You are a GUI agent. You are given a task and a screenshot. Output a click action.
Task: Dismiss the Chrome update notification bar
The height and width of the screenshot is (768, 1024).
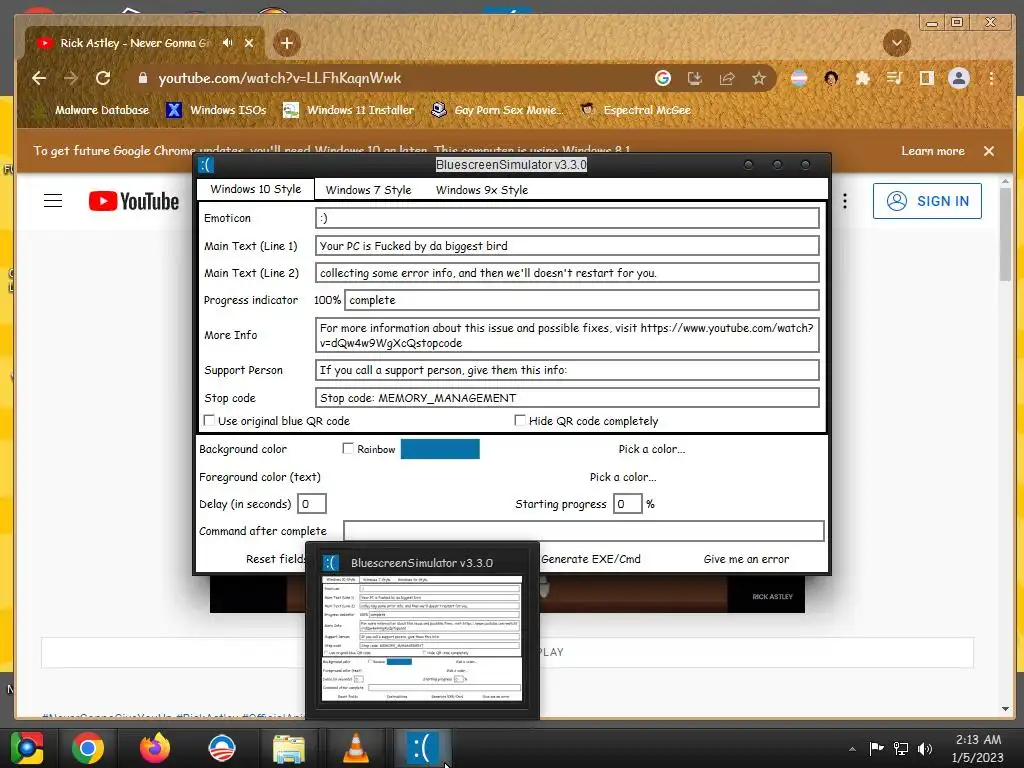coord(989,151)
